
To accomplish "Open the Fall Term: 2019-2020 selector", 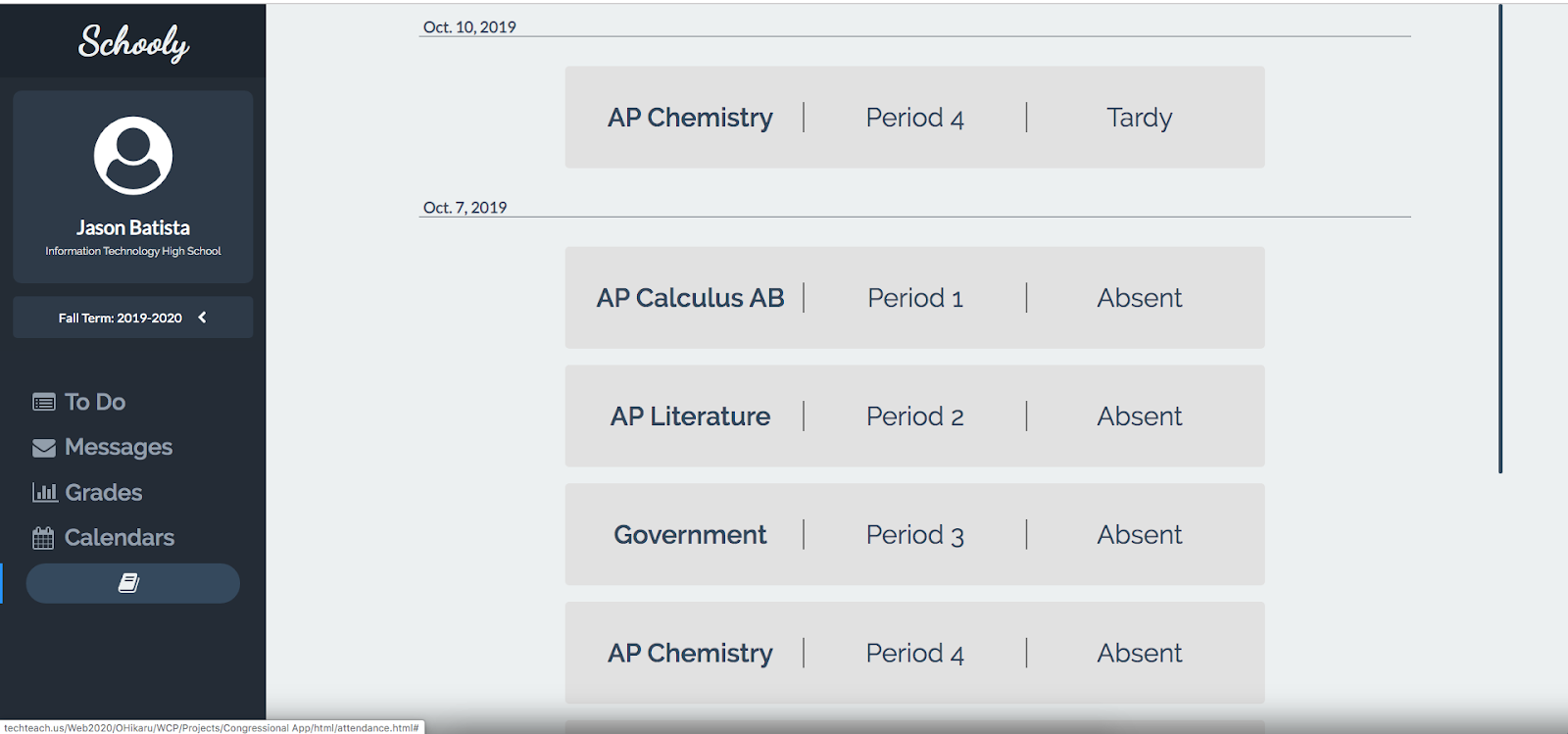I will 120,318.
